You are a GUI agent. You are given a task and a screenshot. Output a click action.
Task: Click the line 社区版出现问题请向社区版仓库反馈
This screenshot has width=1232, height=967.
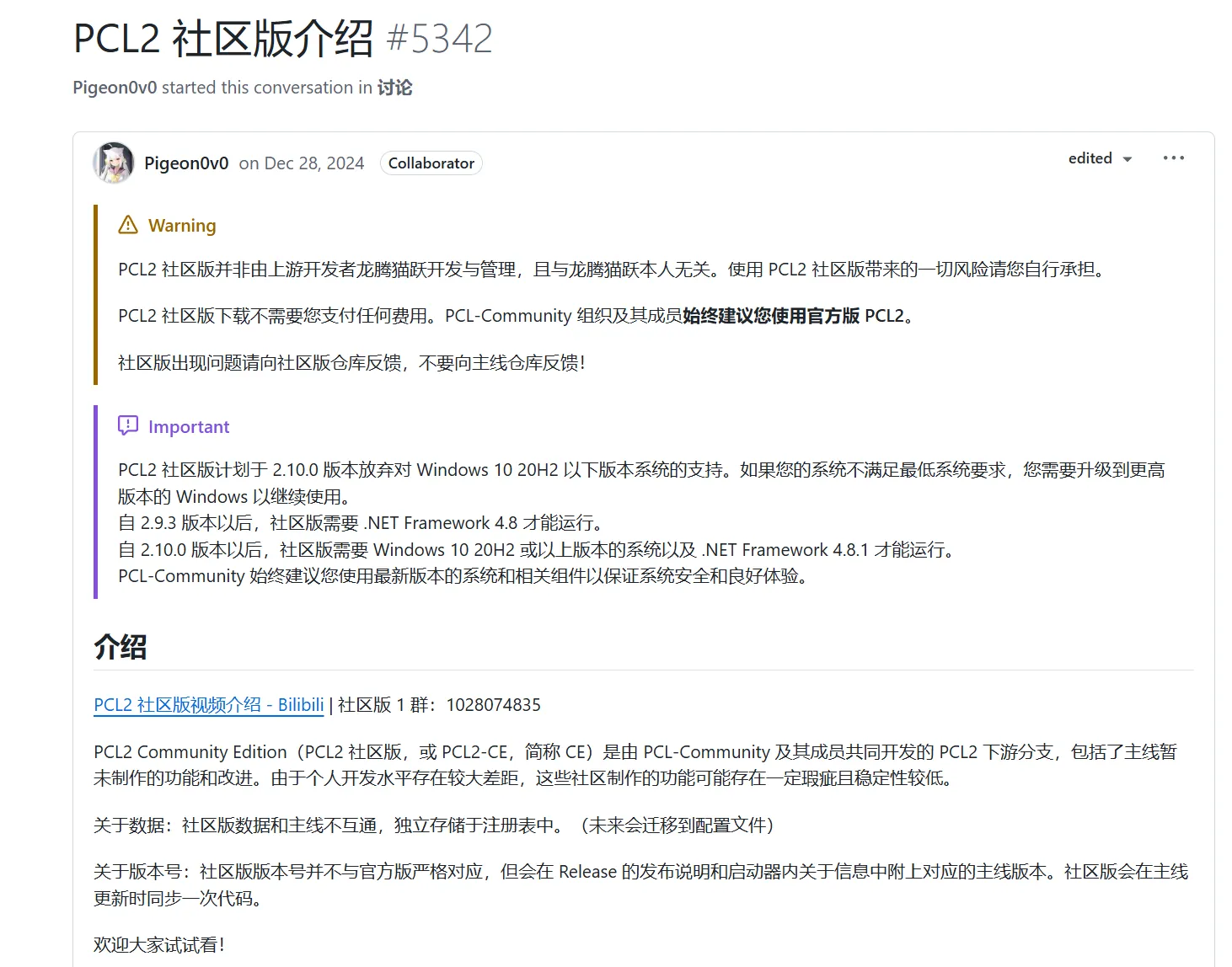(352, 363)
